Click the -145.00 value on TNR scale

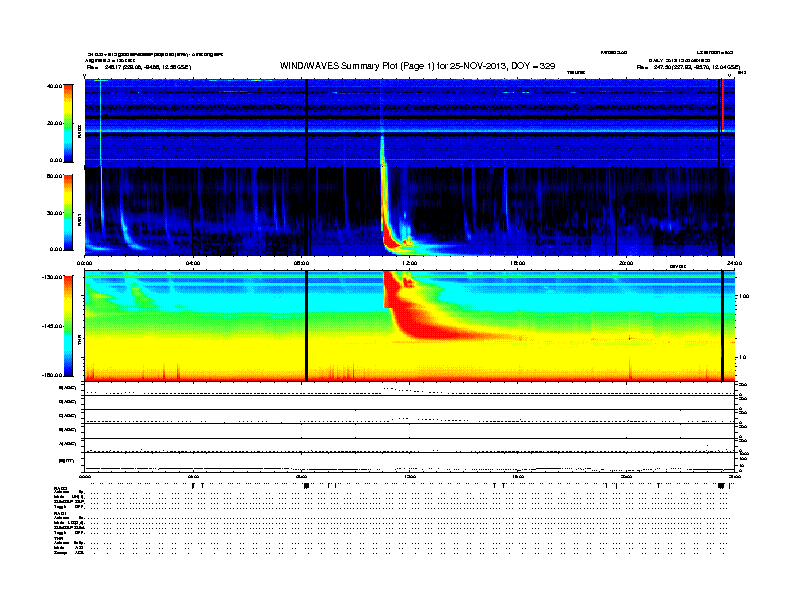tap(53, 326)
